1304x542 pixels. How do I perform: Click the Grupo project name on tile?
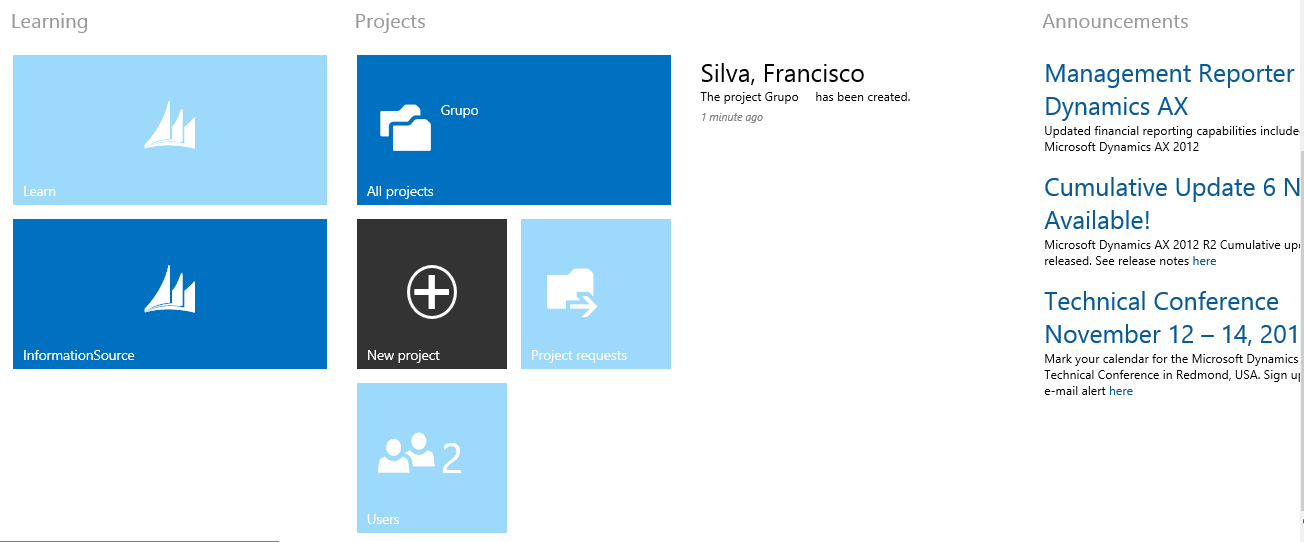(x=460, y=110)
